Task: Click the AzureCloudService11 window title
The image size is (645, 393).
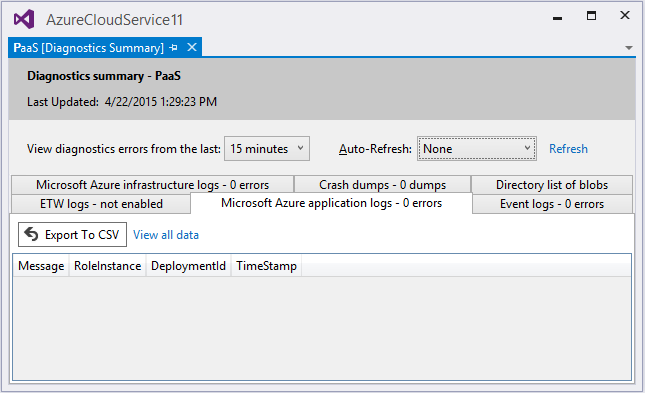Action: [x=114, y=20]
